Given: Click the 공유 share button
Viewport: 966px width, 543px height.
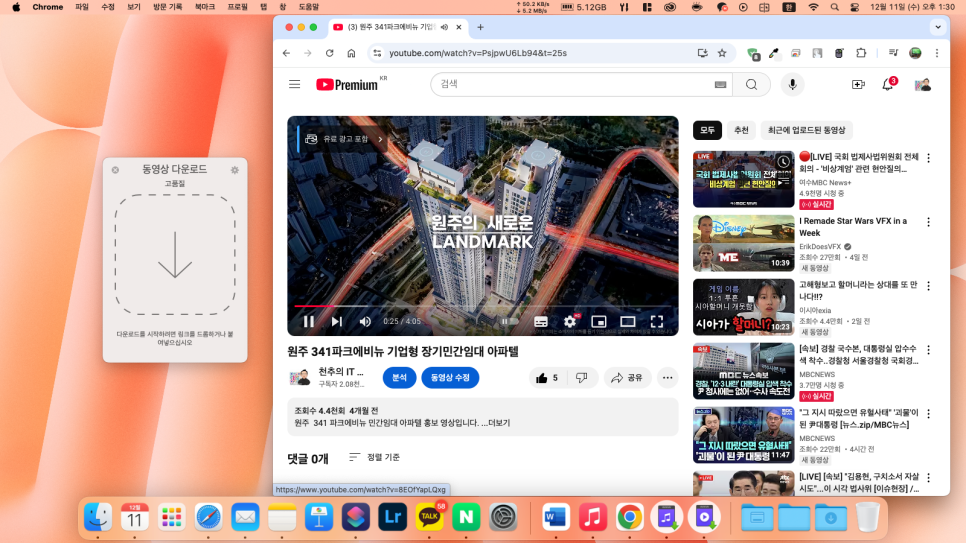Looking at the screenshot, I should coord(627,378).
